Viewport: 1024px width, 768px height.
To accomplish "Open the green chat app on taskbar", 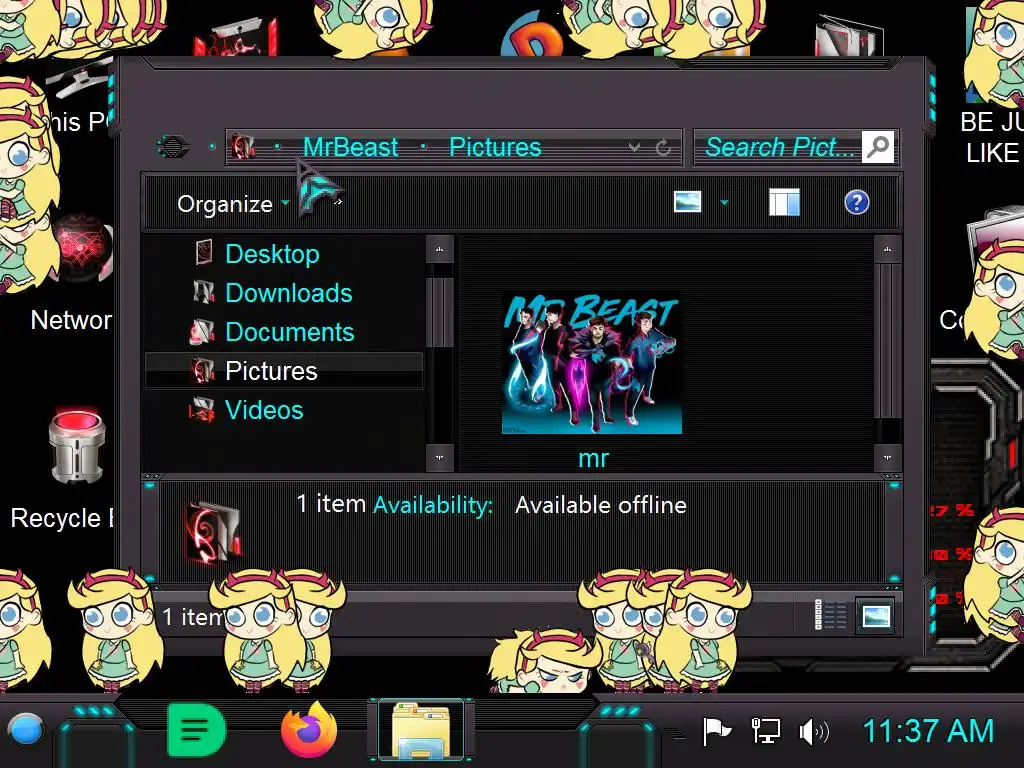I will click(196, 729).
